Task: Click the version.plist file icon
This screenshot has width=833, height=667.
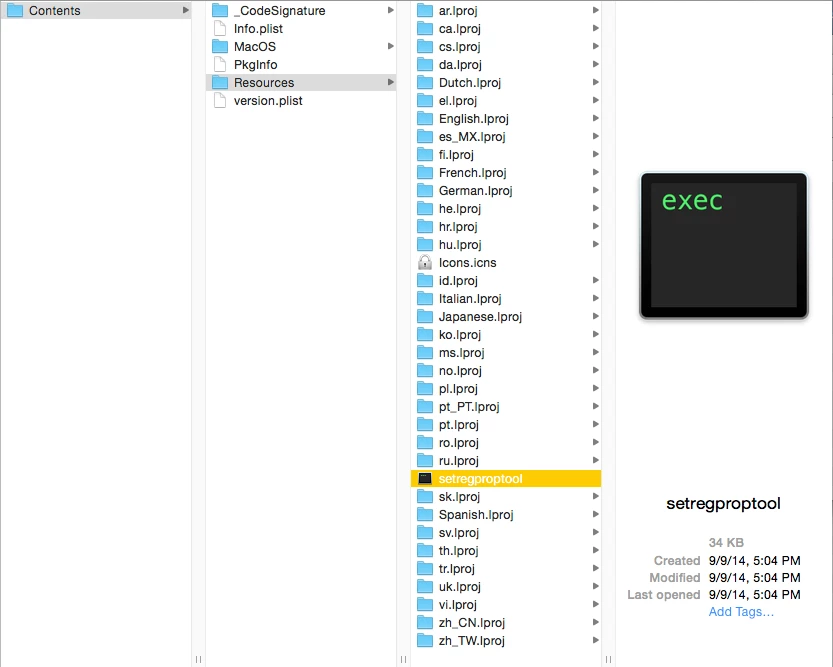Action: click(220, 101)
